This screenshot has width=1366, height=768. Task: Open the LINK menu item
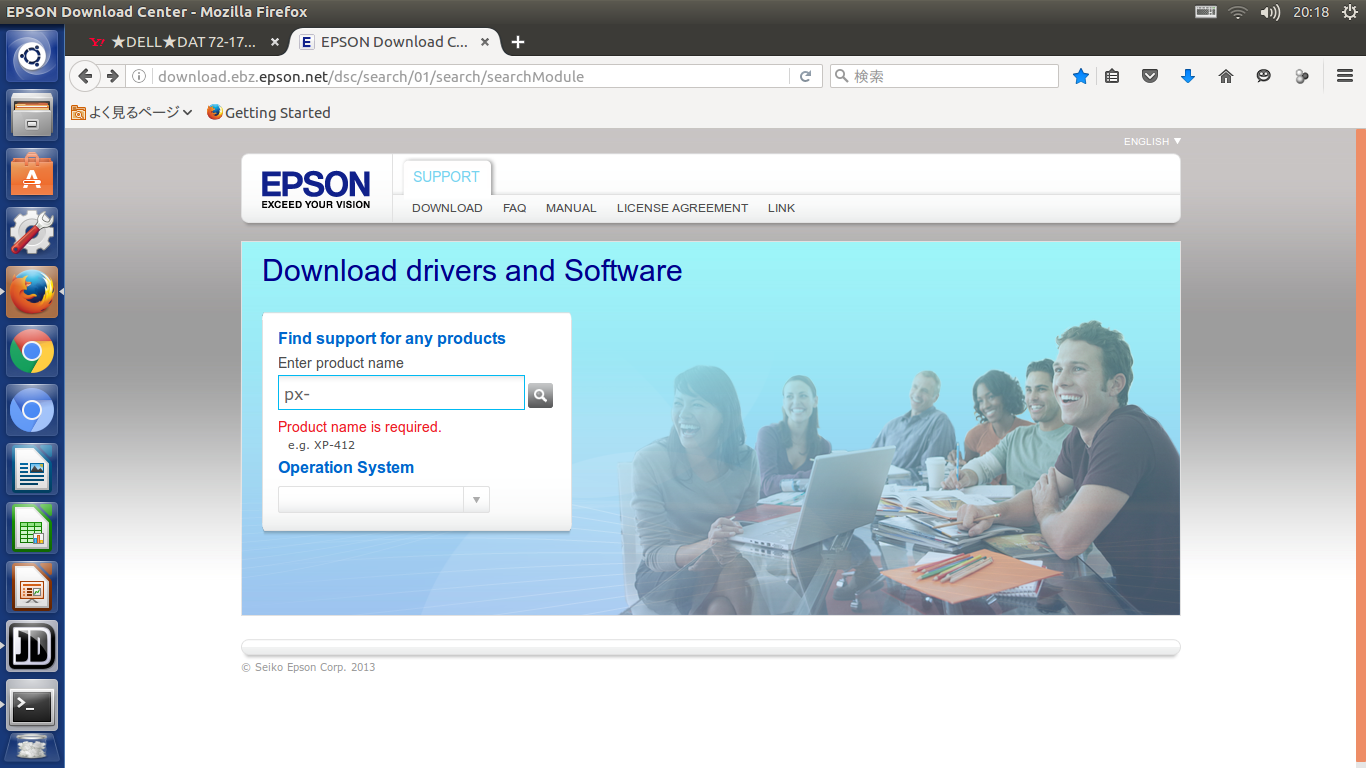781,208
